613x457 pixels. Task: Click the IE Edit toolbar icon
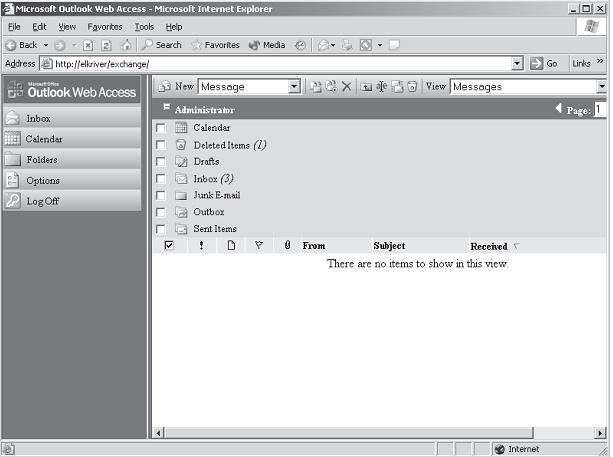[366, 45]
